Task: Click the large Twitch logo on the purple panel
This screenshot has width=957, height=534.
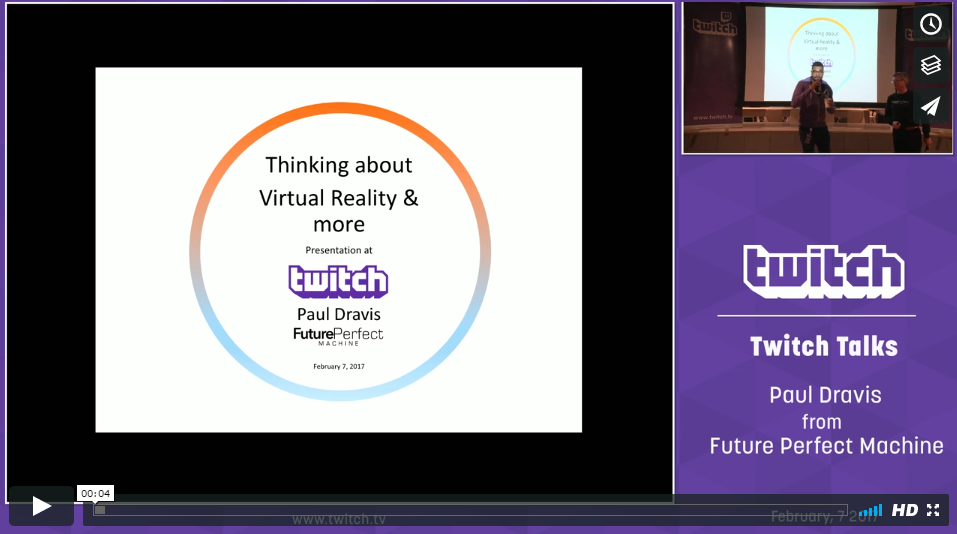Action: (x=824, y=272)
